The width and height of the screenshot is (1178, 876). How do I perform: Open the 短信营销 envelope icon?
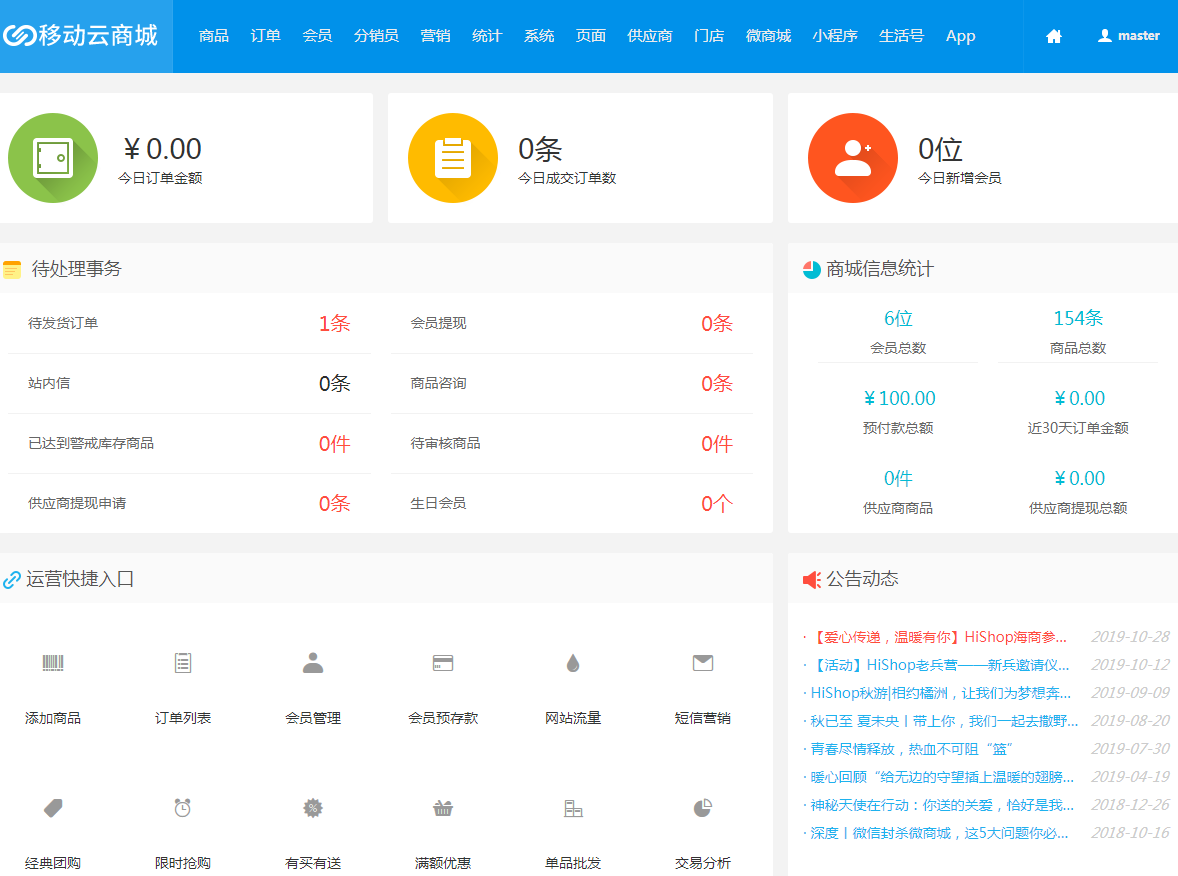tap(703, 663)
